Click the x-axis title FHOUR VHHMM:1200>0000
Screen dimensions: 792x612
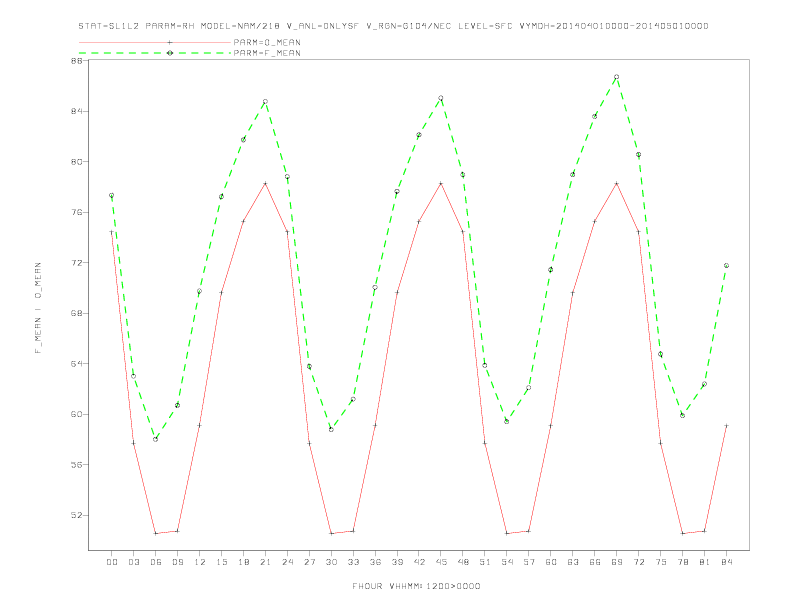416,586
